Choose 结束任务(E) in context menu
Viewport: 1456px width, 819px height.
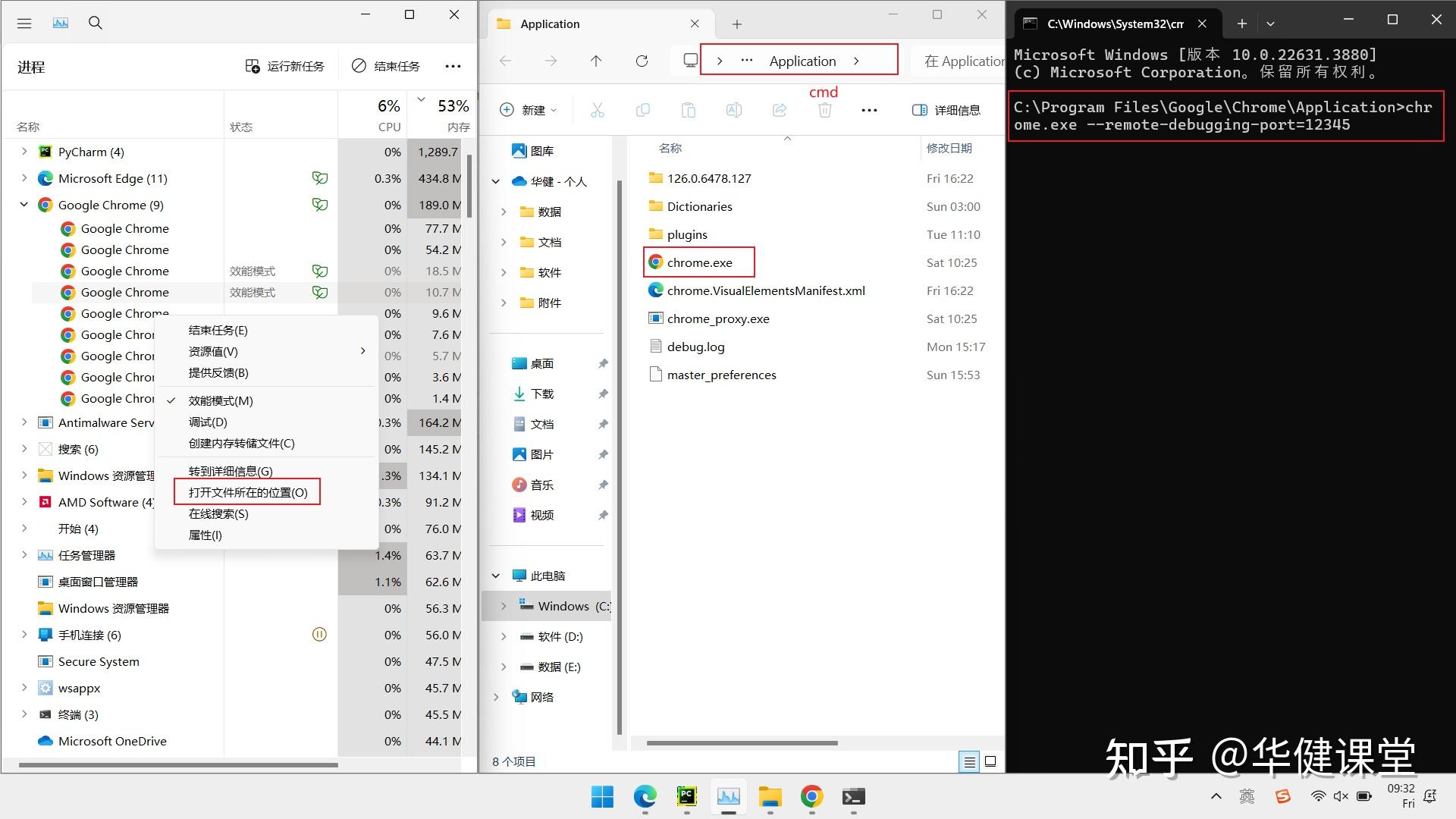point(218,331)
